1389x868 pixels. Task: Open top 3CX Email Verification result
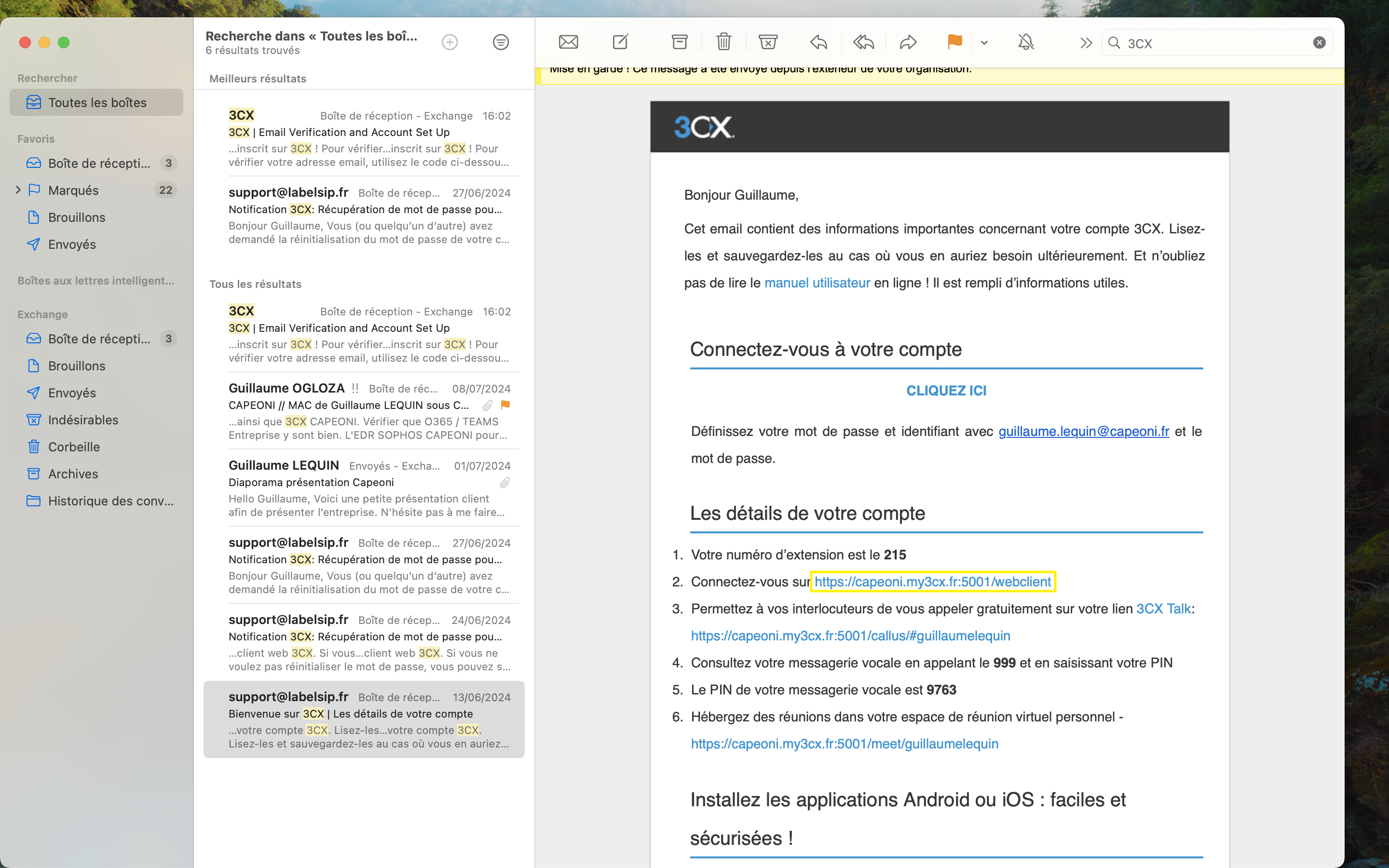[x=364, y=138]
